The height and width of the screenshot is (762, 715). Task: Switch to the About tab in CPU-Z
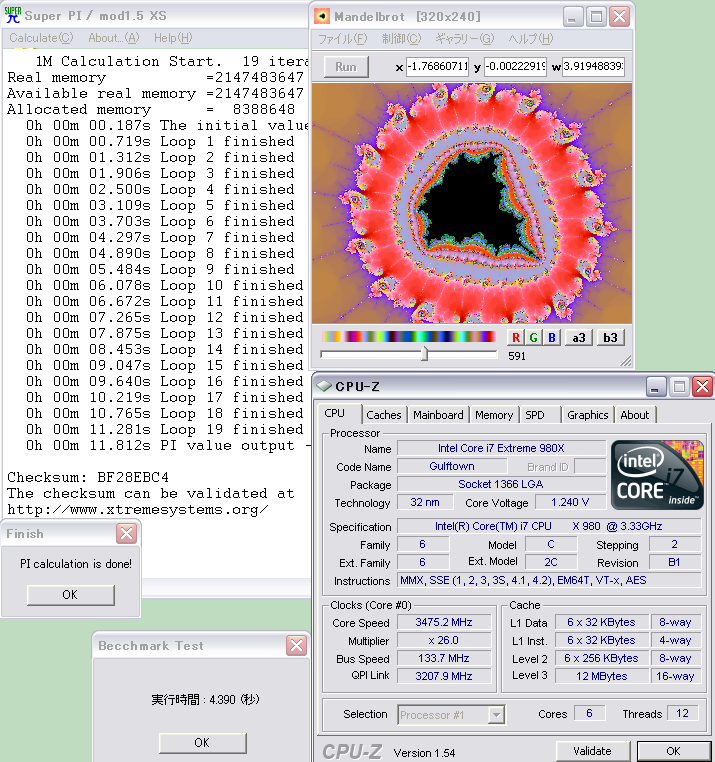pyautogui.click(x=634, y=415)
